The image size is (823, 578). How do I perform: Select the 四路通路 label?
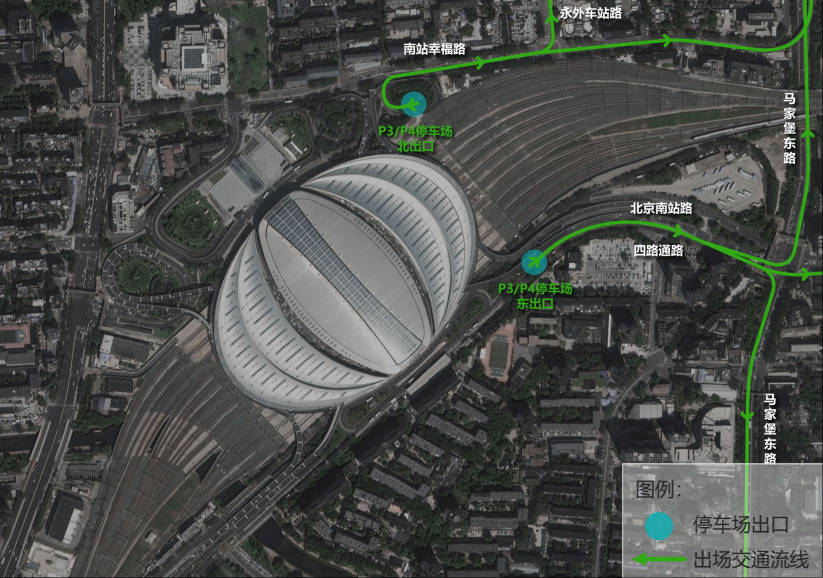(x=658, y=250)
